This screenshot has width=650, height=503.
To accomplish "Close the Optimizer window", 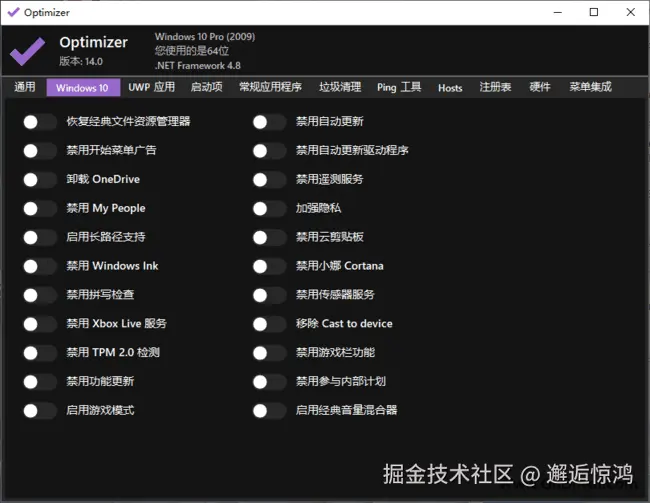I will (x=631, y=12).
